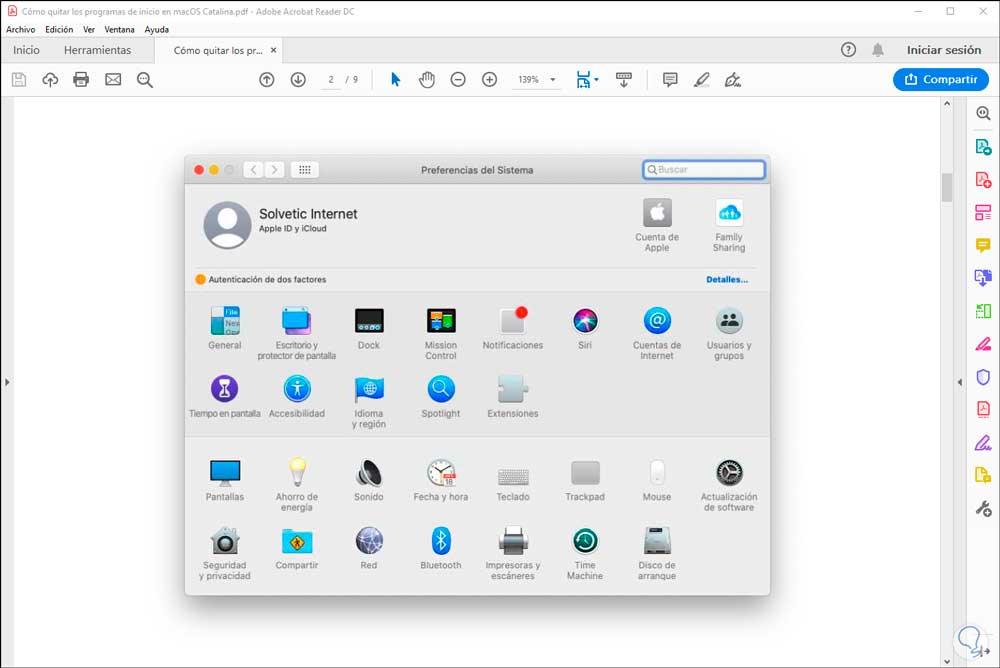Image resolution: width=1000 pixels, height=668 pixels.
Task: Go to previous page arrow
Action: [267, 80]
